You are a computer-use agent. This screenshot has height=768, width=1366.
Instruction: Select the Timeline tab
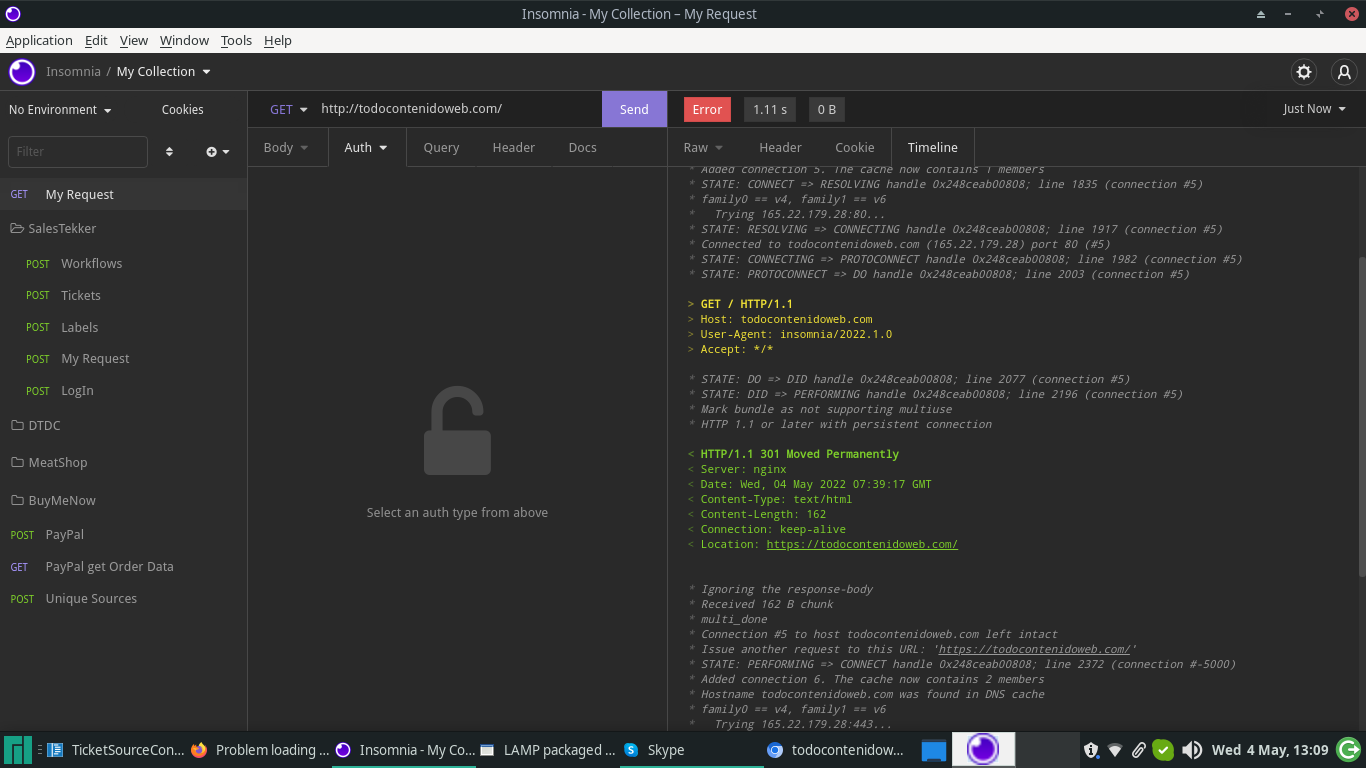tap(932, 148)
